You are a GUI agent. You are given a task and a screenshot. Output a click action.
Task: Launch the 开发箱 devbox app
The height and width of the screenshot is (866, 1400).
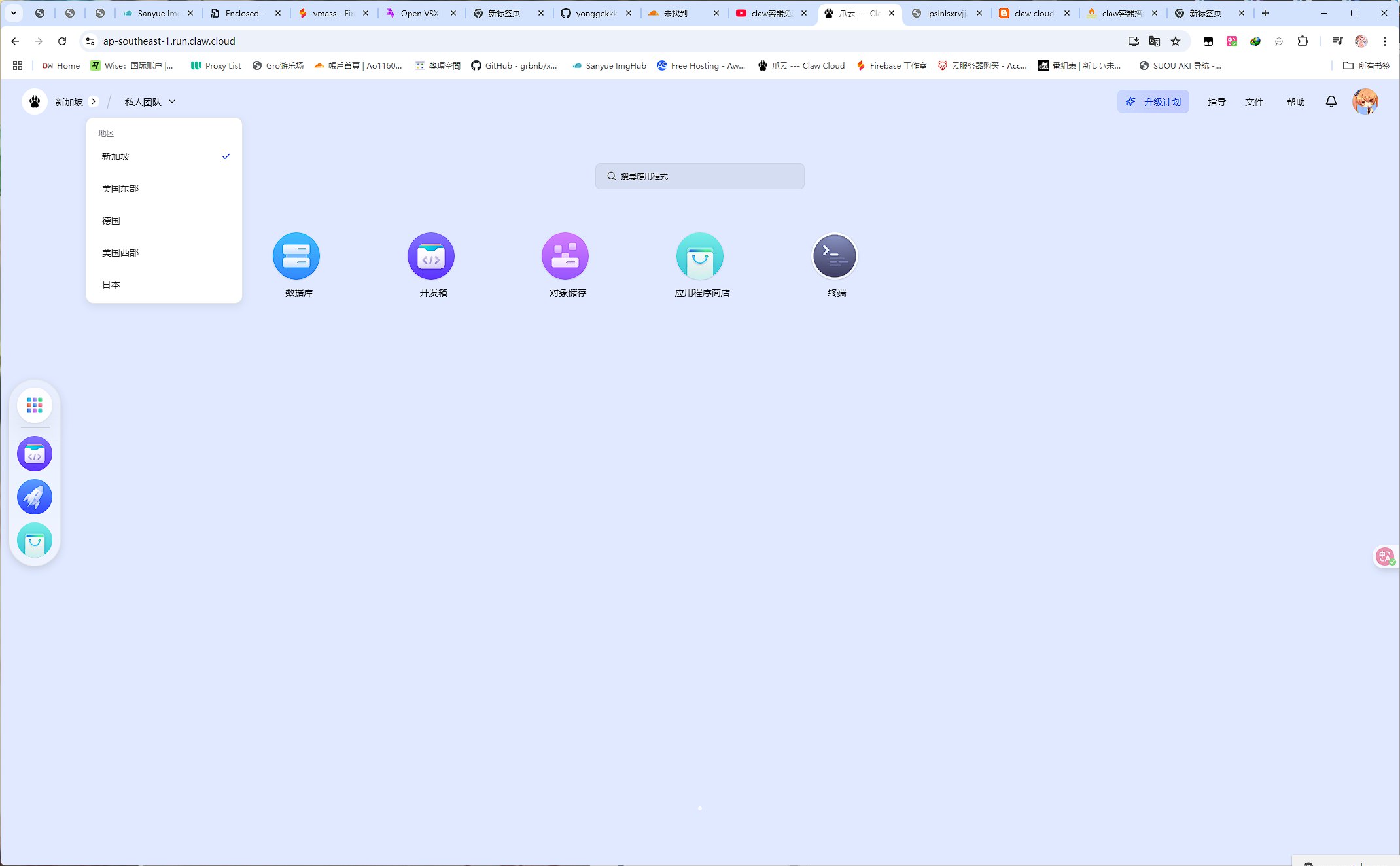tap(430, 257)
